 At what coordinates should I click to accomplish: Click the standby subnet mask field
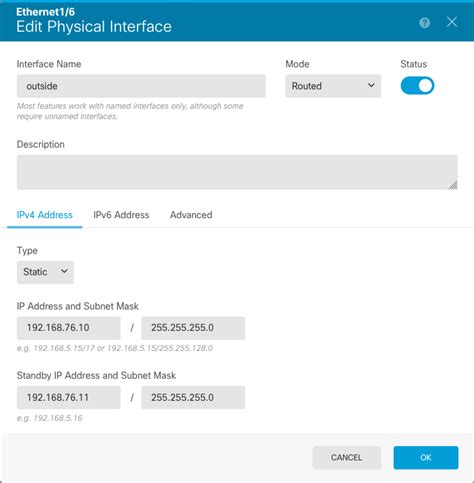tap(193, 397)
